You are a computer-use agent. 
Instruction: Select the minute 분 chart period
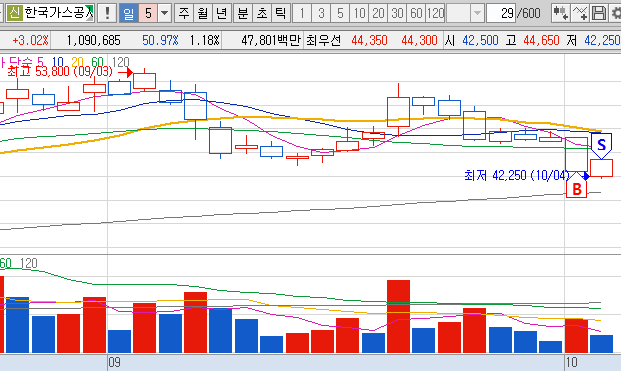coord(242,13)
